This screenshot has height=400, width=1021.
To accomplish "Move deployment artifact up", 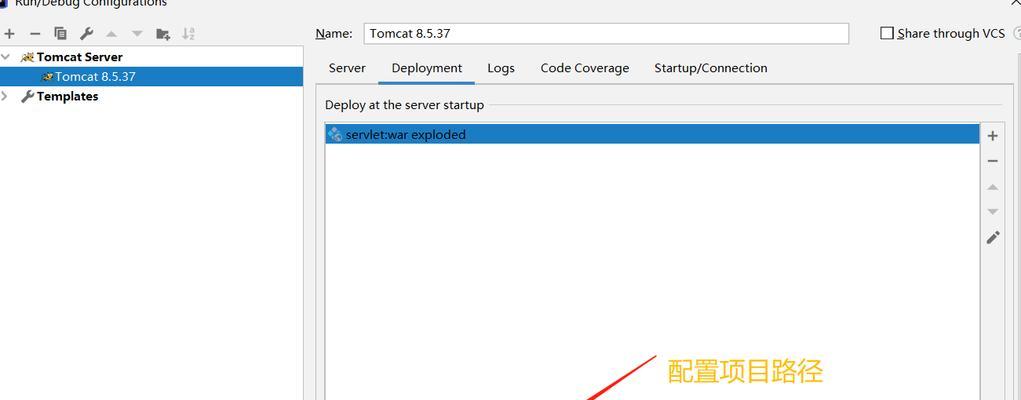I will pyautogui.click(x=992, y=187).
